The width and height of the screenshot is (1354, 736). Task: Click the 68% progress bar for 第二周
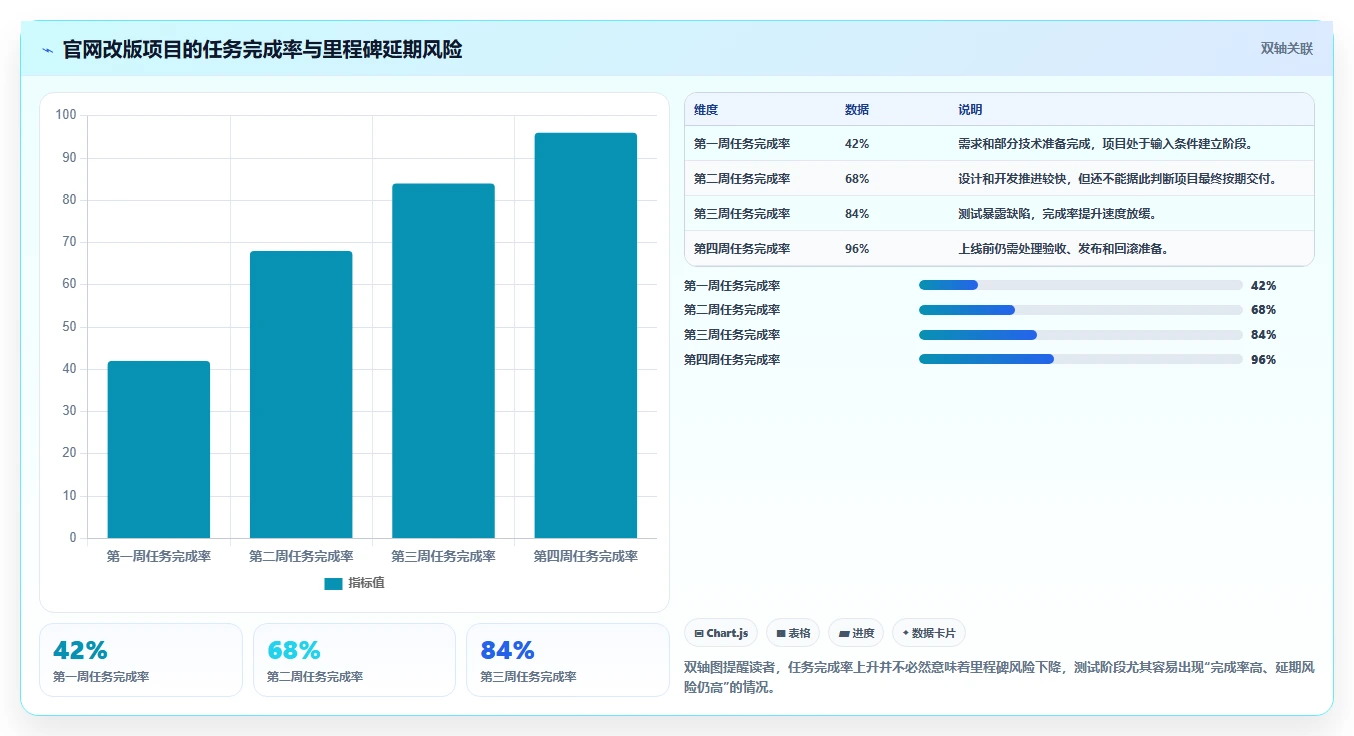(1081, 310)
